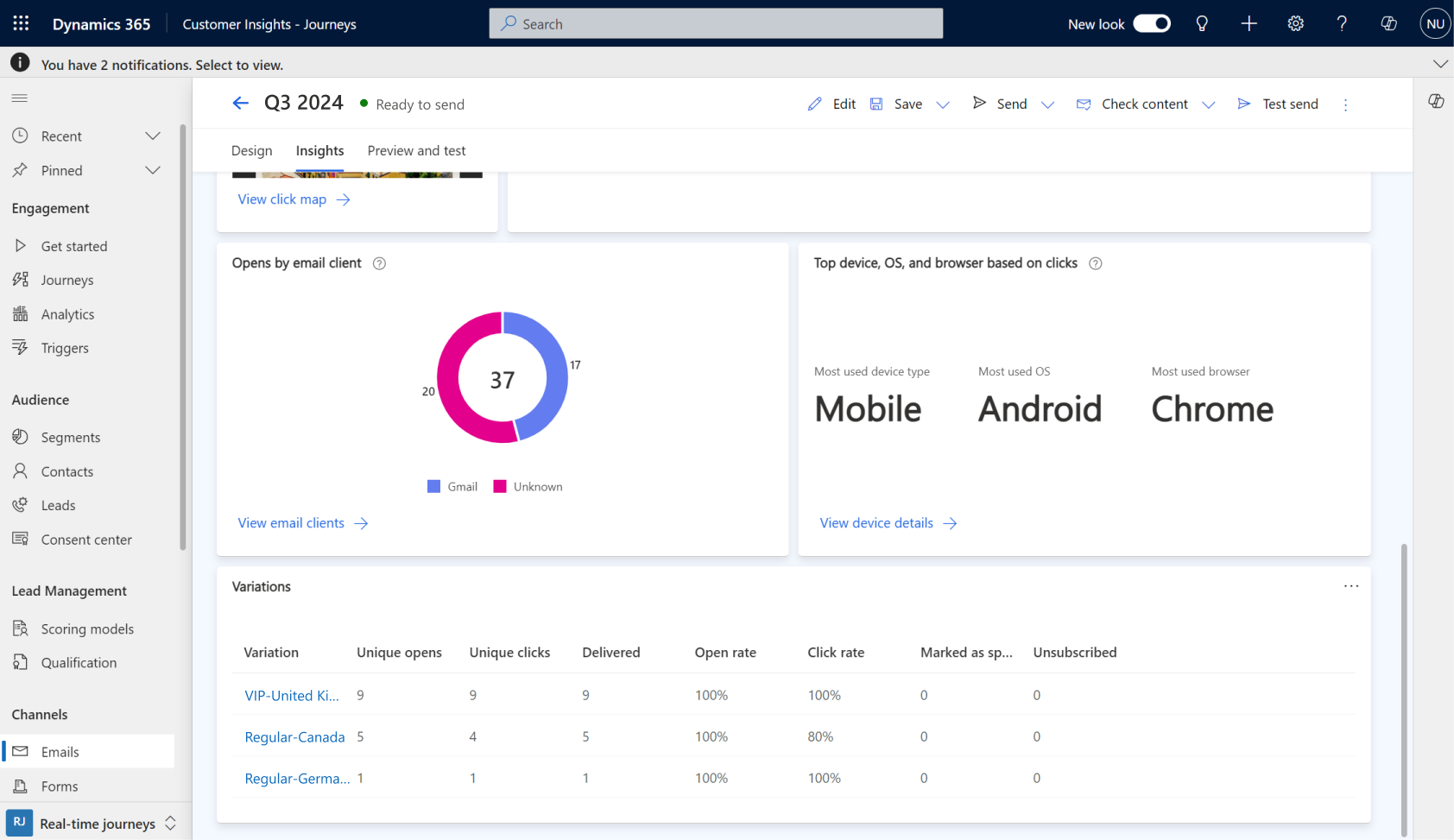Sort by the Unique clicks column header
The image size is (1454, 840).
tap(509, 653)
